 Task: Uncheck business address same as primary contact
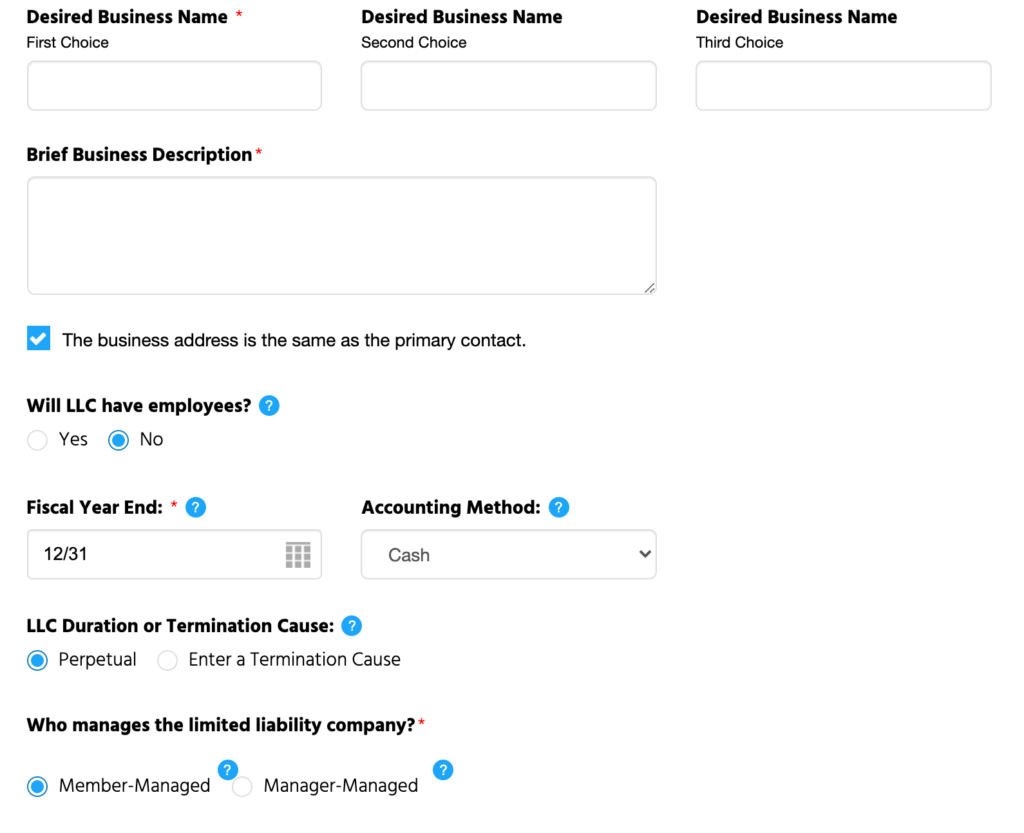39,338
